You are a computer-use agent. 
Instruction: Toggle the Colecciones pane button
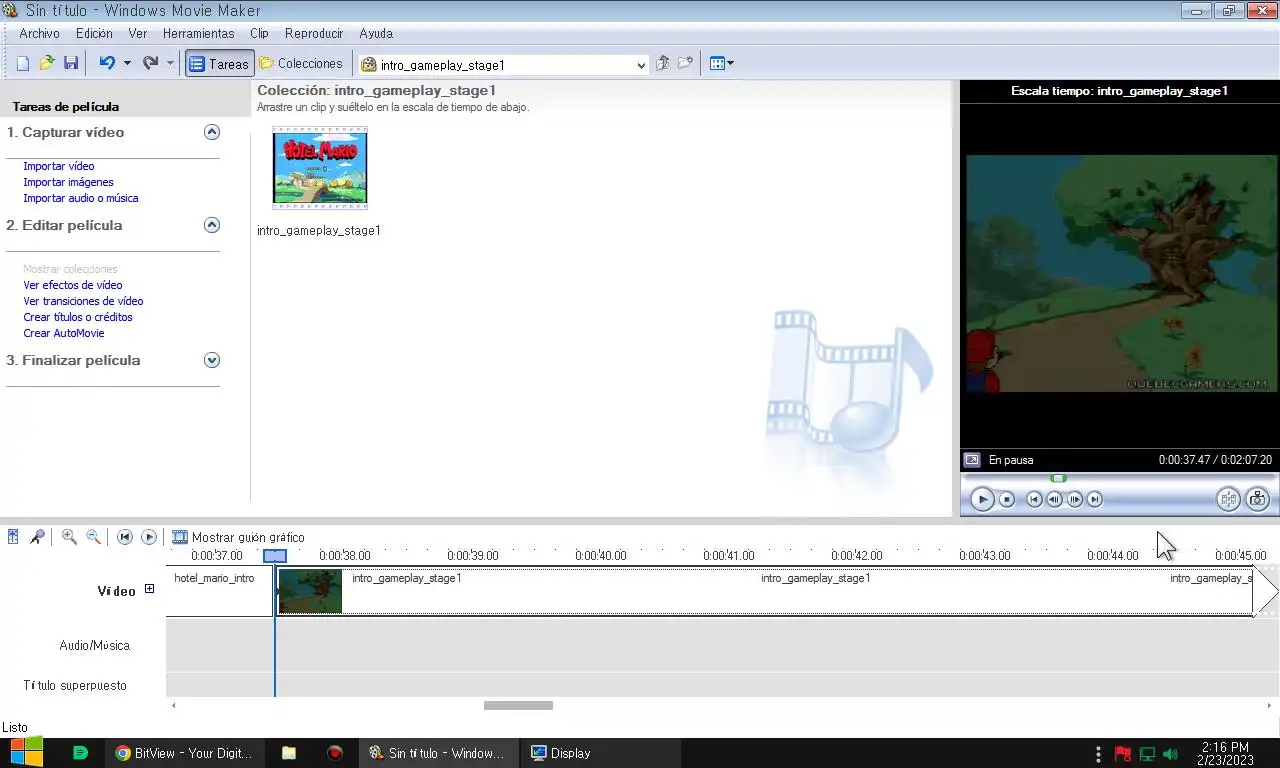click(x=300, y=63)
